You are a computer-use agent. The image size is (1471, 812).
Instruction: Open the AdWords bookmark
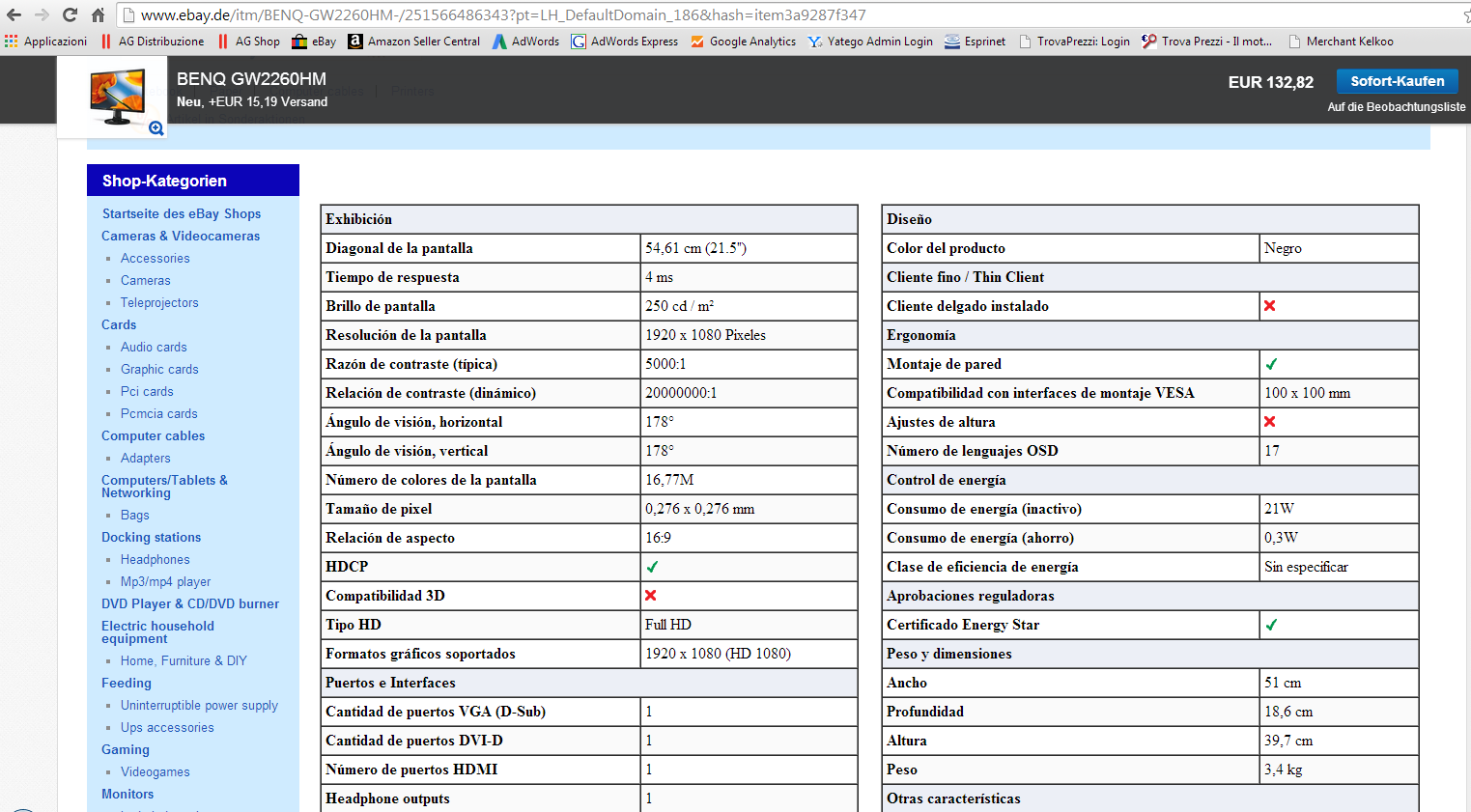525,42
